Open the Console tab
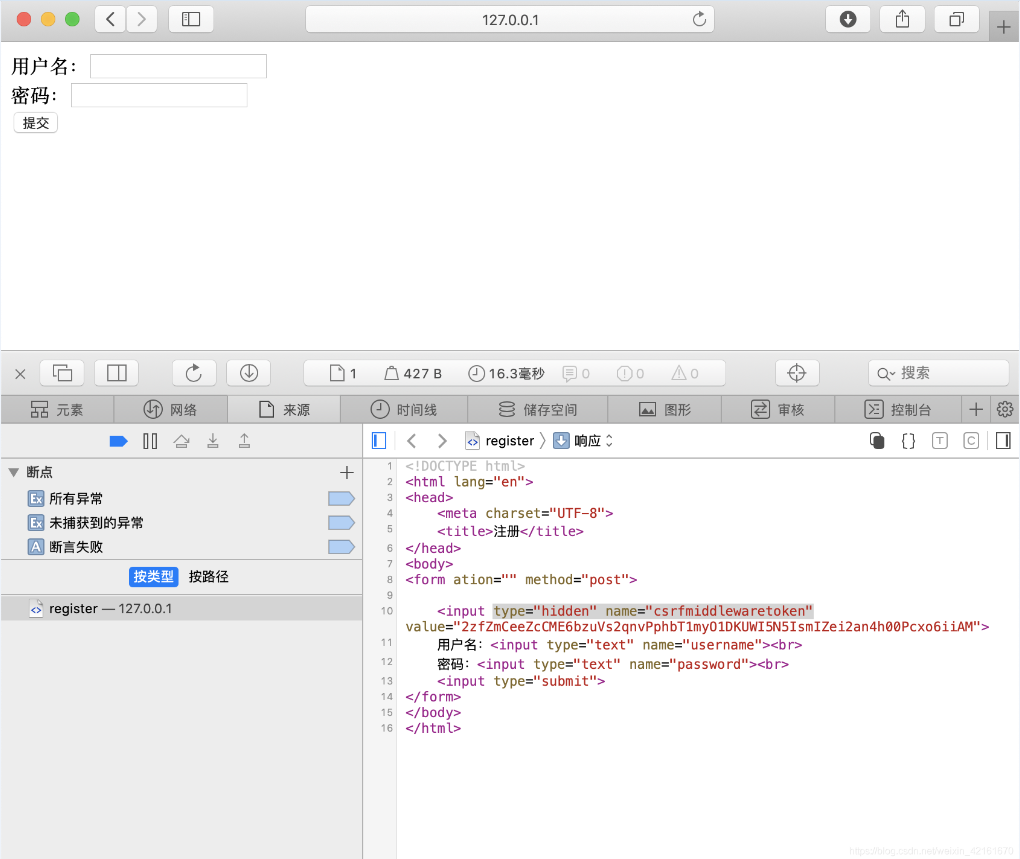This screenshot has width=1020, height=859. click(x=898, y=409)
